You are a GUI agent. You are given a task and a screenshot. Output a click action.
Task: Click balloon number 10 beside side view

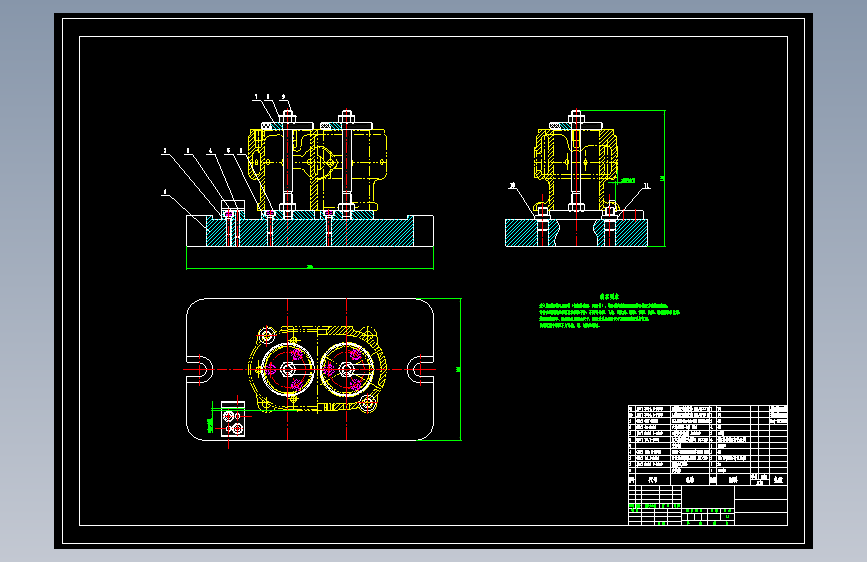(513, 186)
